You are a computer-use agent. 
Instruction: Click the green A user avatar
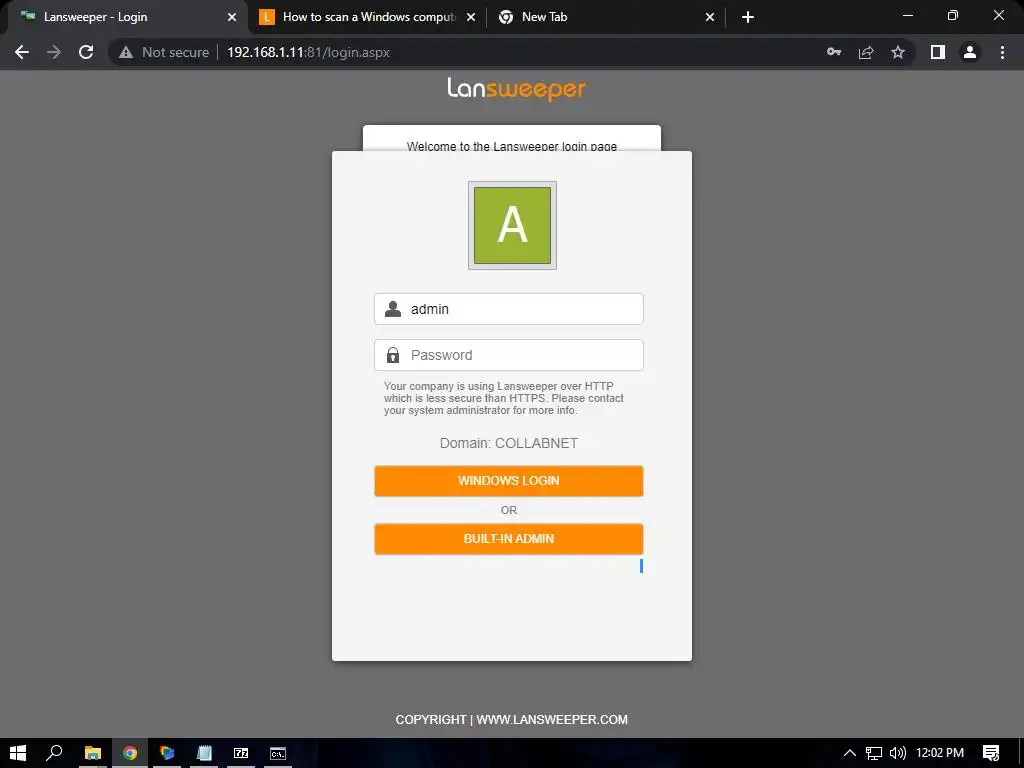point(512,225)
